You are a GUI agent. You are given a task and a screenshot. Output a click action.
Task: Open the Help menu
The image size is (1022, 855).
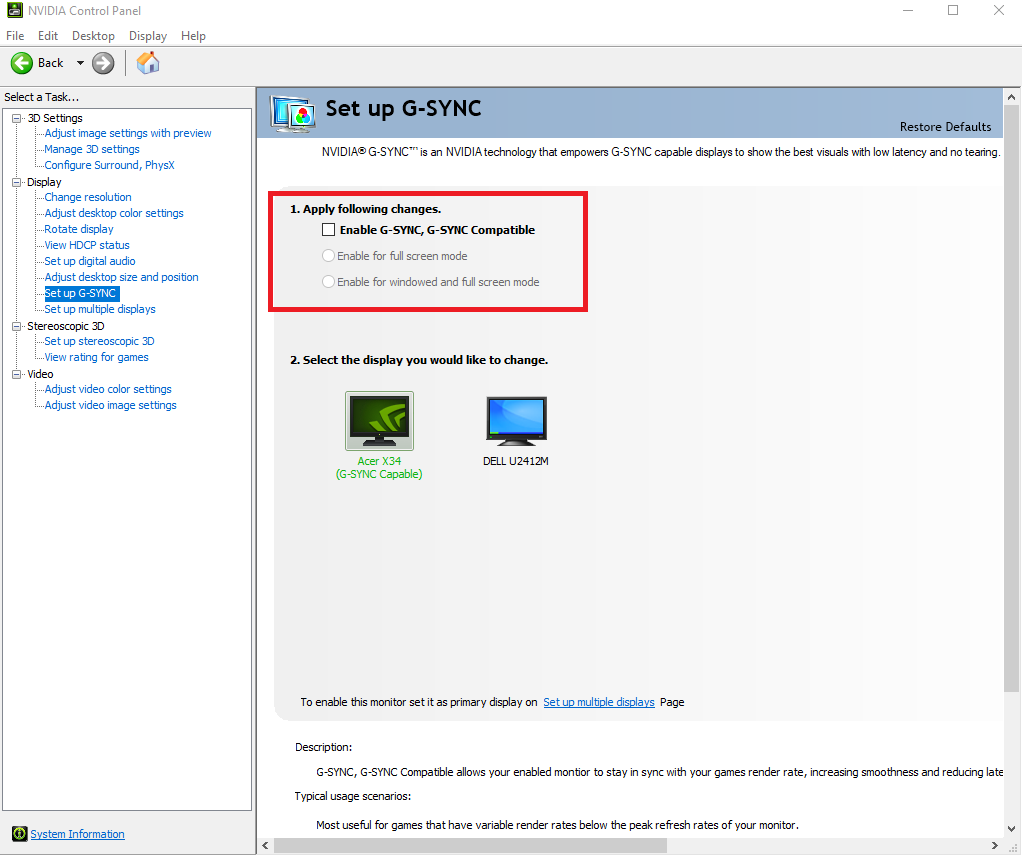[193, 36]
